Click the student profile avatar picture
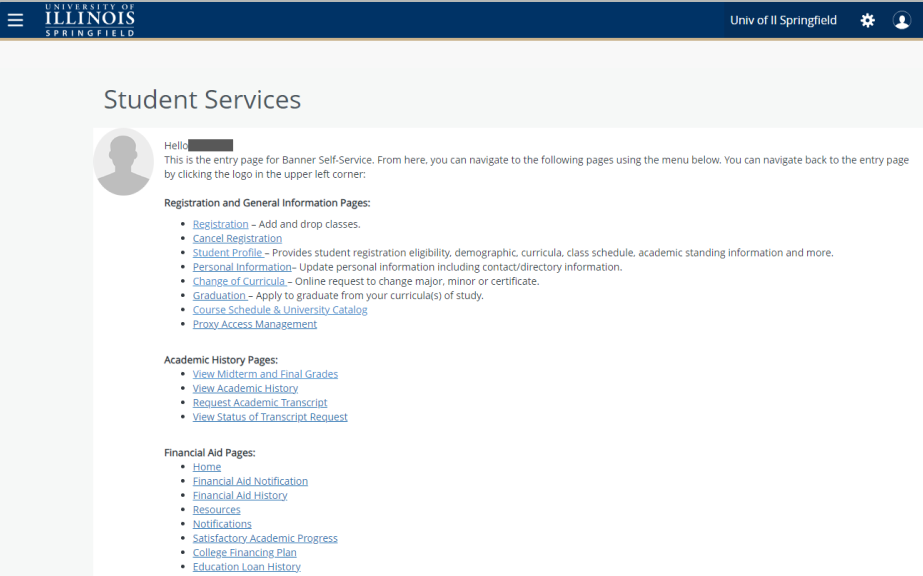This screenshot has width=923, height=576. click(x=123, y=160)
